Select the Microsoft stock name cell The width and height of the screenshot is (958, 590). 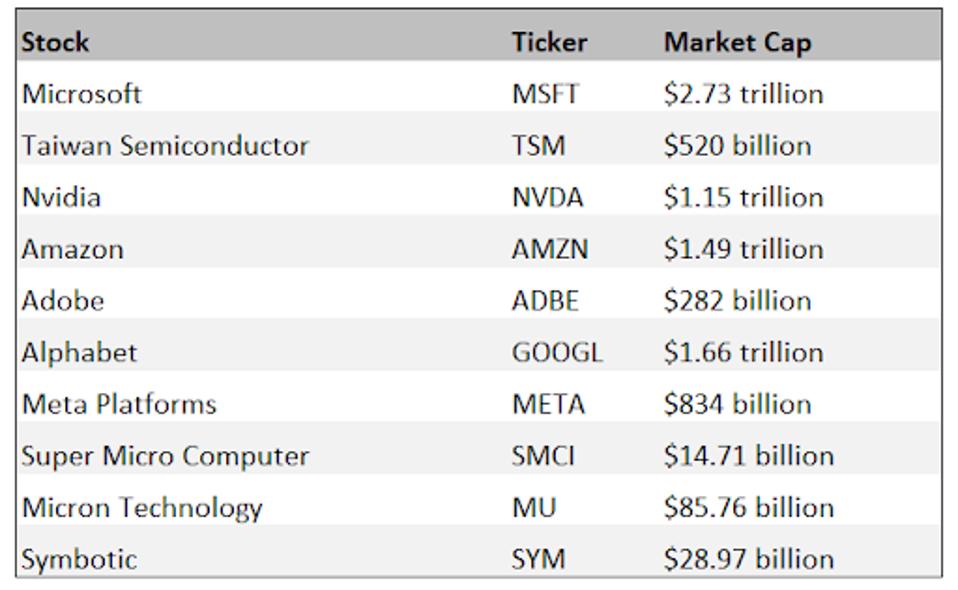coord(82,94)
